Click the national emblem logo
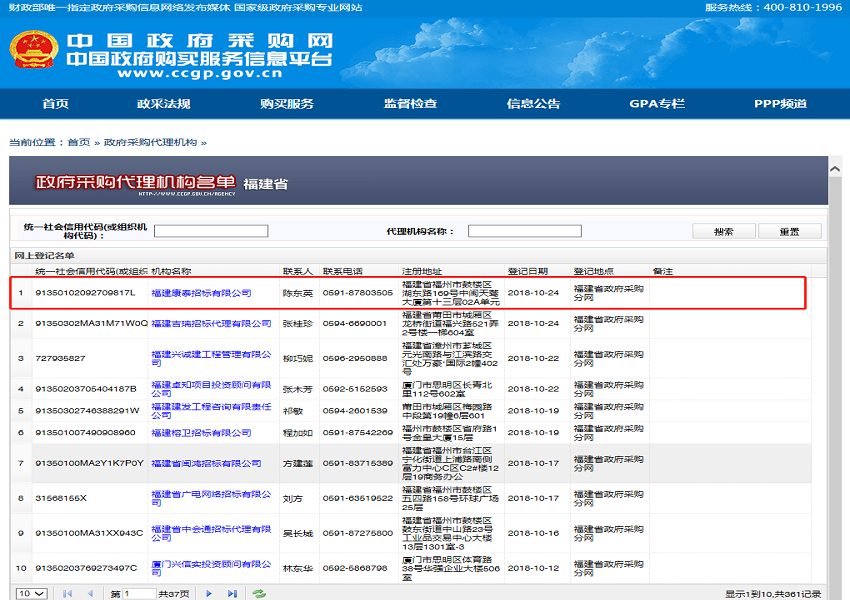 tap(34, 50)
